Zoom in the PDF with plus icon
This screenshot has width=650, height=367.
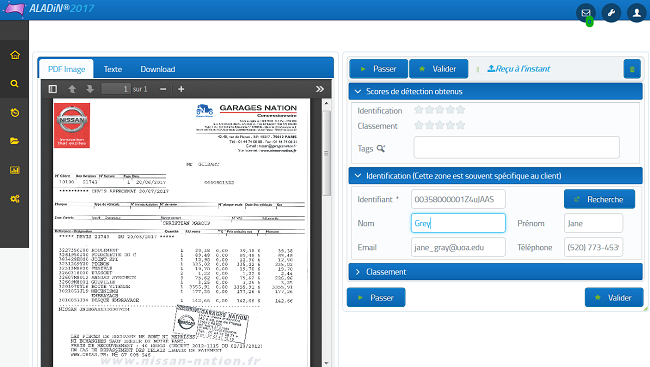[181, 89]
